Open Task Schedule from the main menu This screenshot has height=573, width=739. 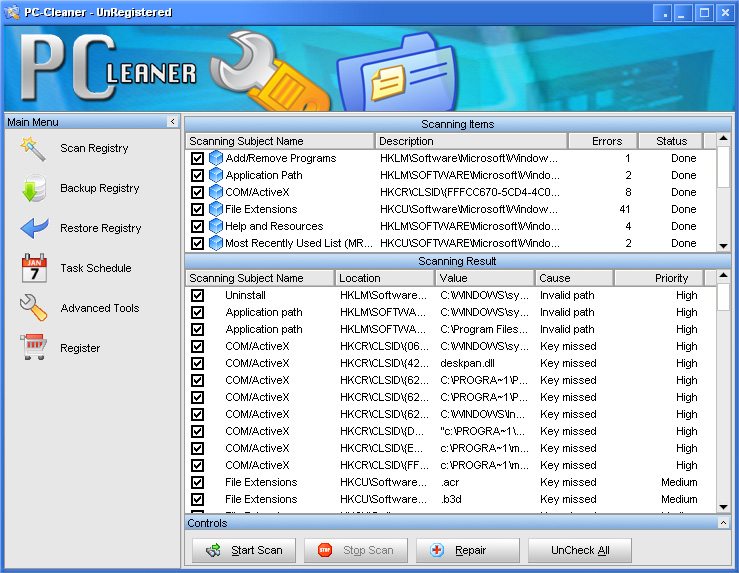click(96, 268)
